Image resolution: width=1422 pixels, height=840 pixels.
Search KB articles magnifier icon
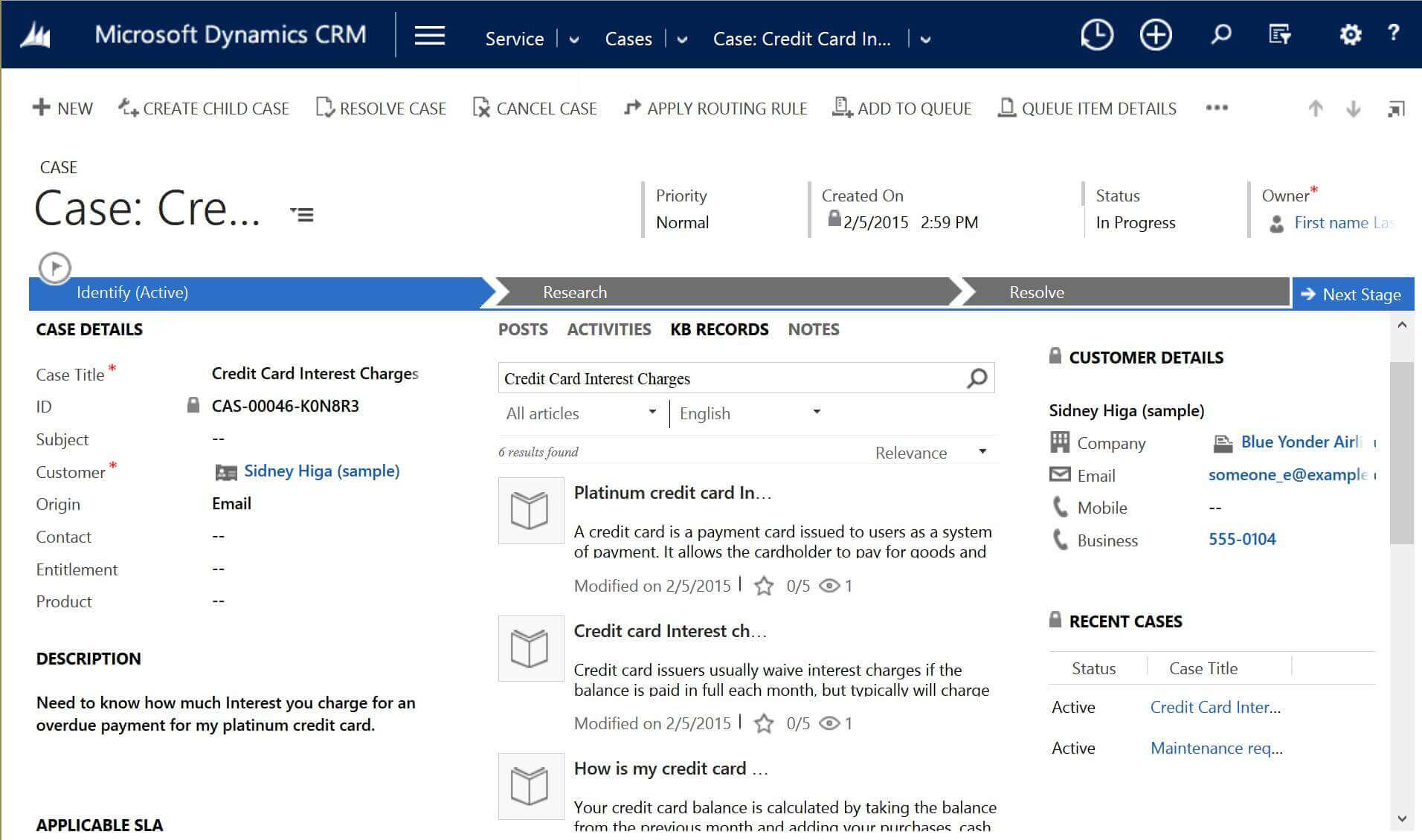point(977,378)
